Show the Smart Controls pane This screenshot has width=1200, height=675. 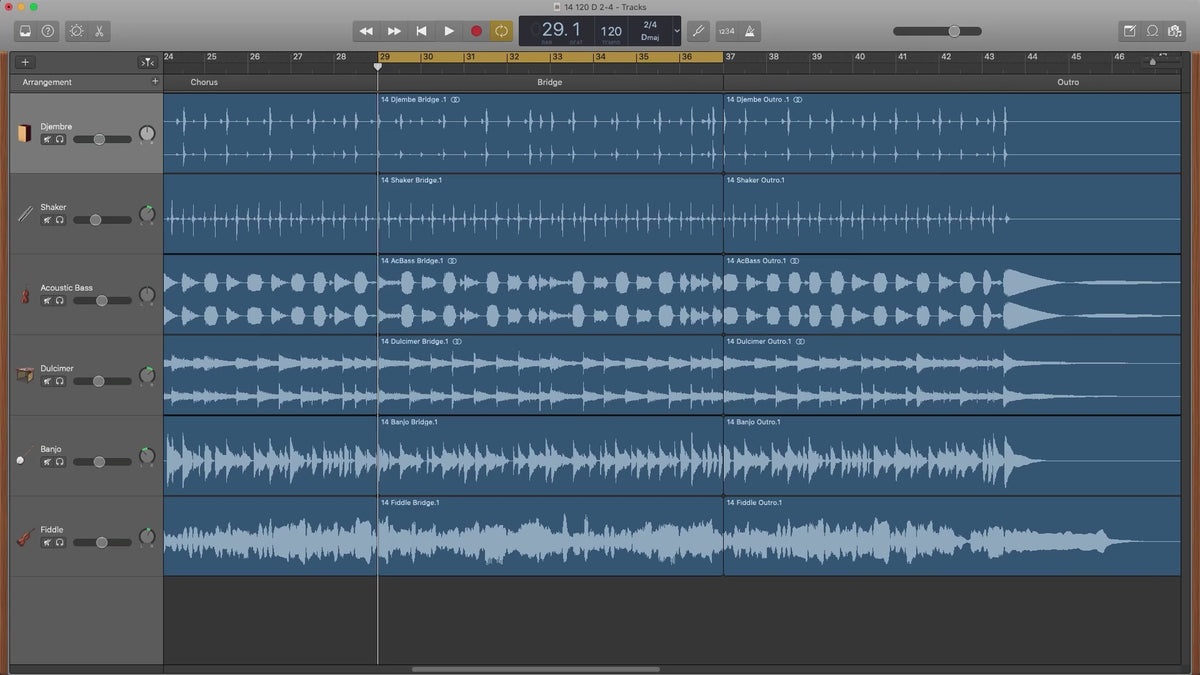[77, 31]
